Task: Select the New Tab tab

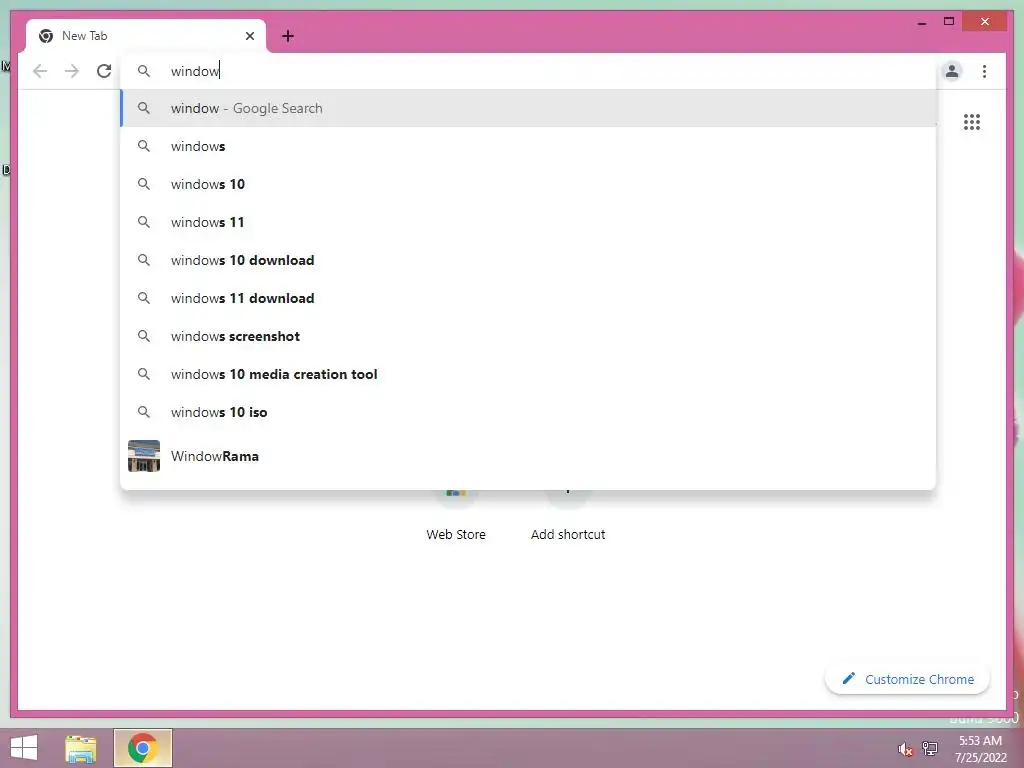Action: coord(146,36)
